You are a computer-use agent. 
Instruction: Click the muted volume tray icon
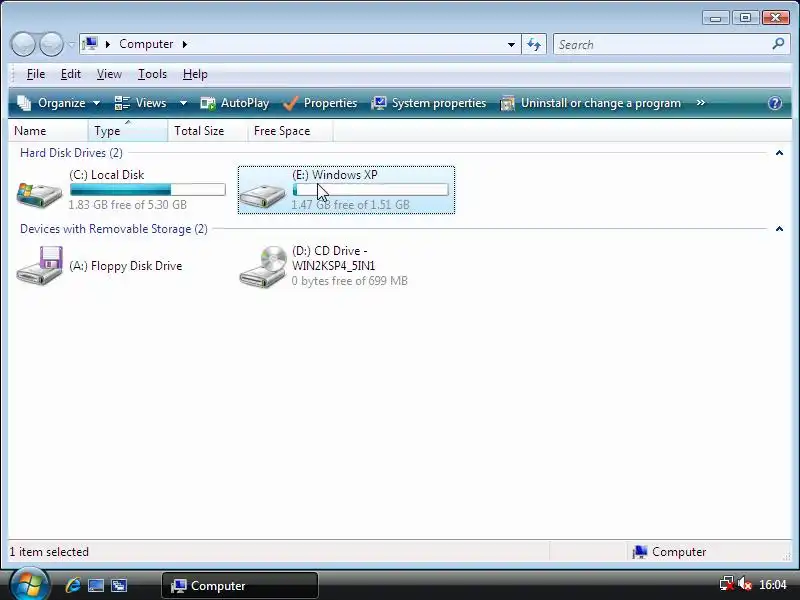(x=745, y=584)
